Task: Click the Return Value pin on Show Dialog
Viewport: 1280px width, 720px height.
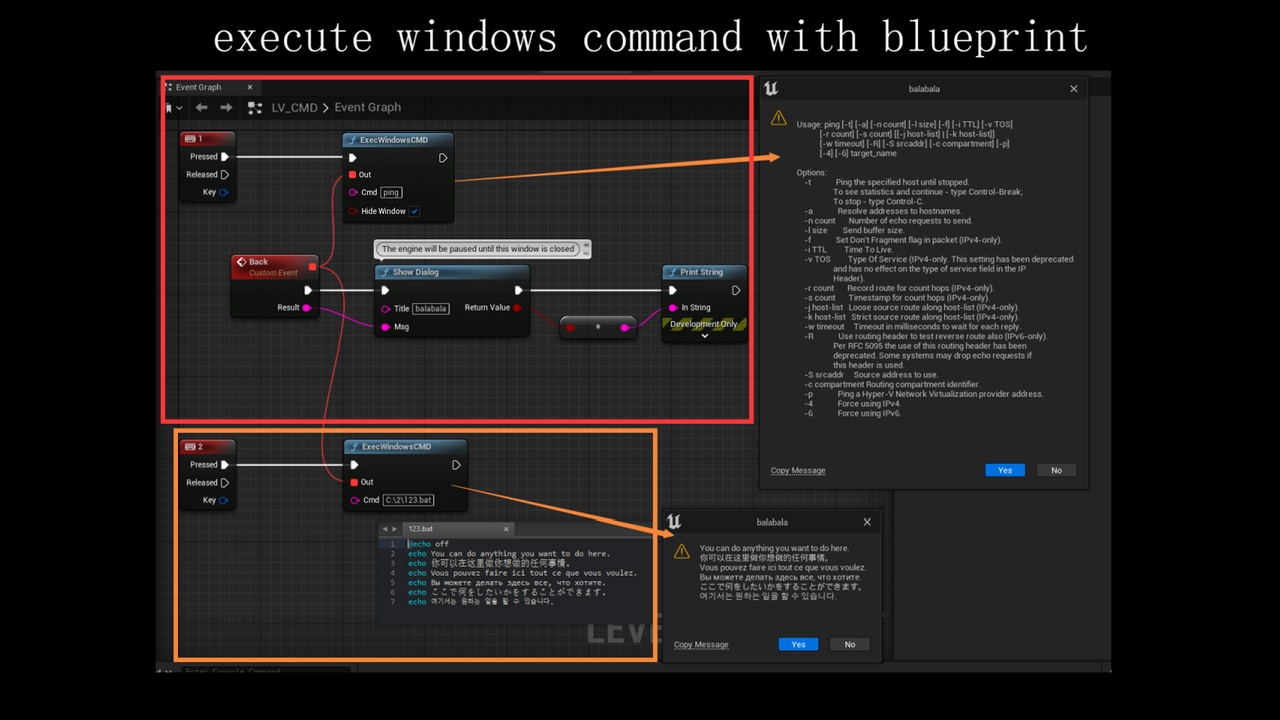Action: (x=517, y=308)
